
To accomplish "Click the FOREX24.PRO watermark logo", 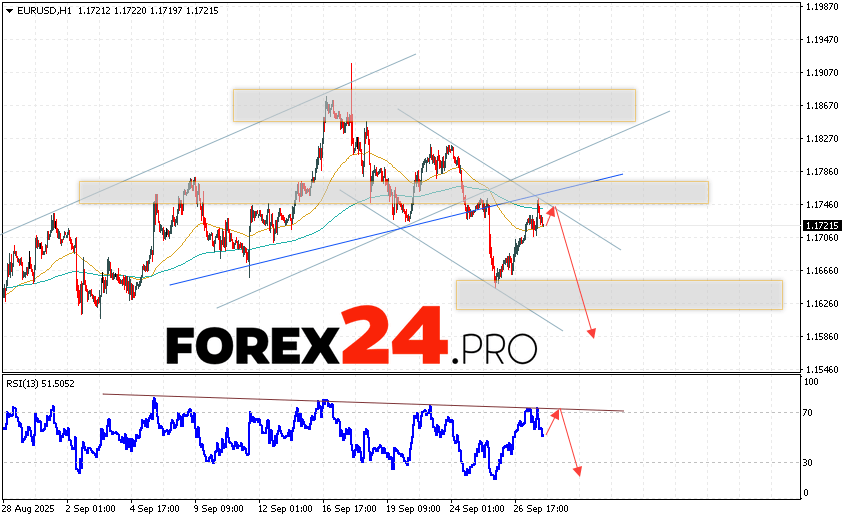I will coord(351,340).
